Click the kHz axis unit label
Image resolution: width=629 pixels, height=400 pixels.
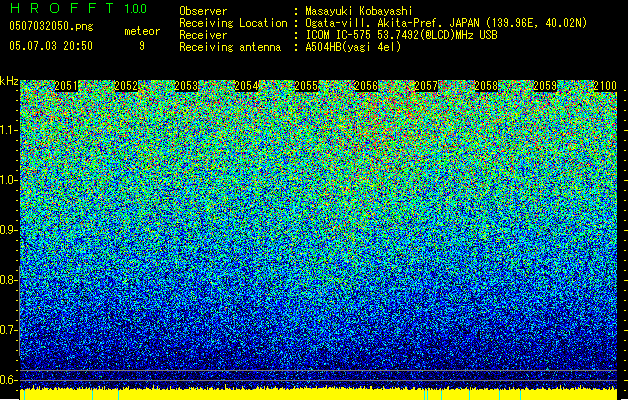coord(9,81)
